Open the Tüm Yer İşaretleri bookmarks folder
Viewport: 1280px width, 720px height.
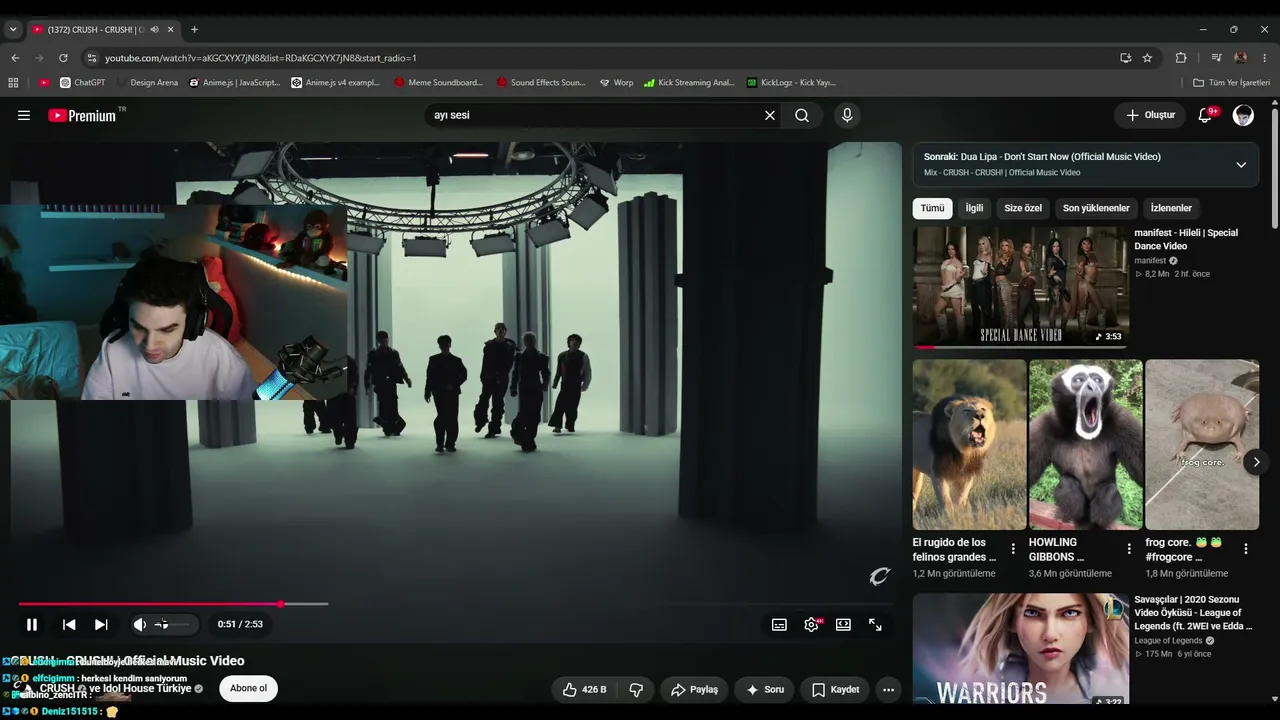coord(1231,82)
